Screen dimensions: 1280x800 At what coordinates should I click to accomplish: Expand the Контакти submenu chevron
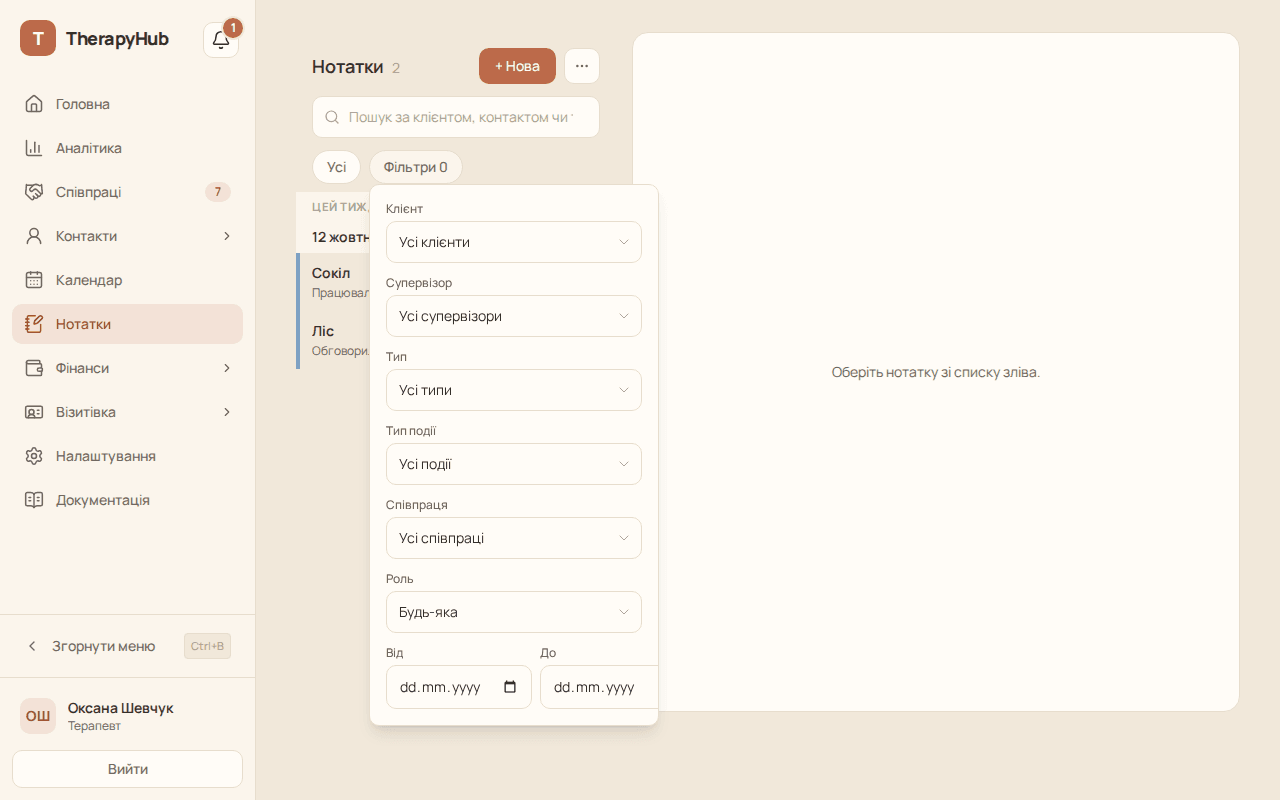[x=227, y=236]
